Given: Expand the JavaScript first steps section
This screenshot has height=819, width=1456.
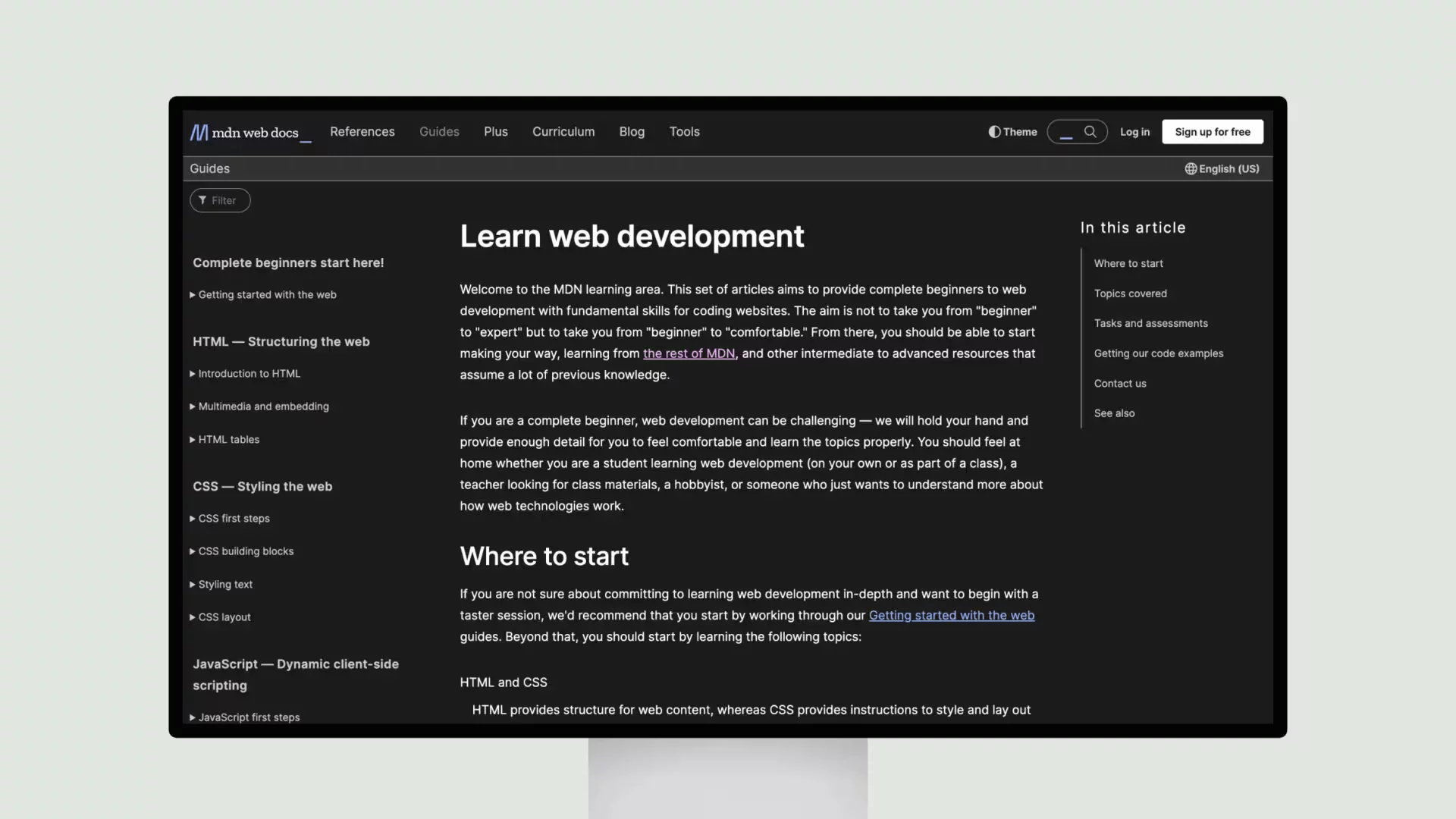Looking at the screenshot, I should pos(193,717).
